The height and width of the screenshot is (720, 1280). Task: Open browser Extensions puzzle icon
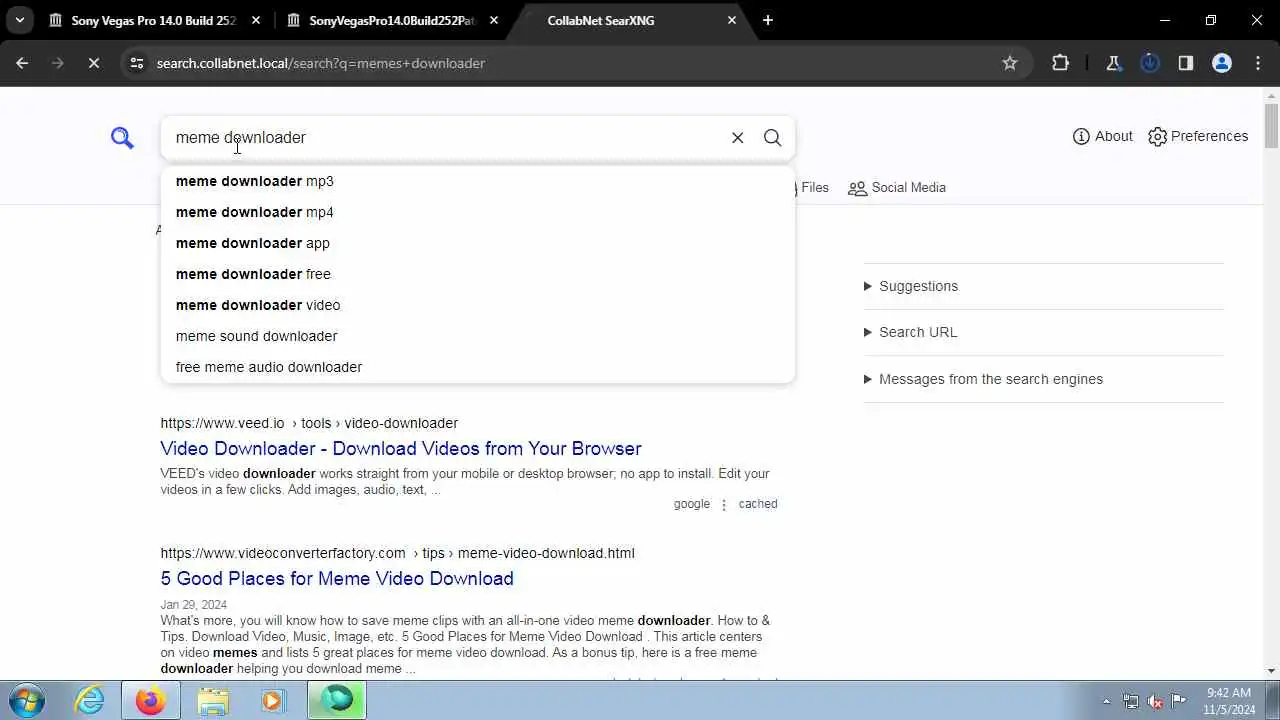1060,63
